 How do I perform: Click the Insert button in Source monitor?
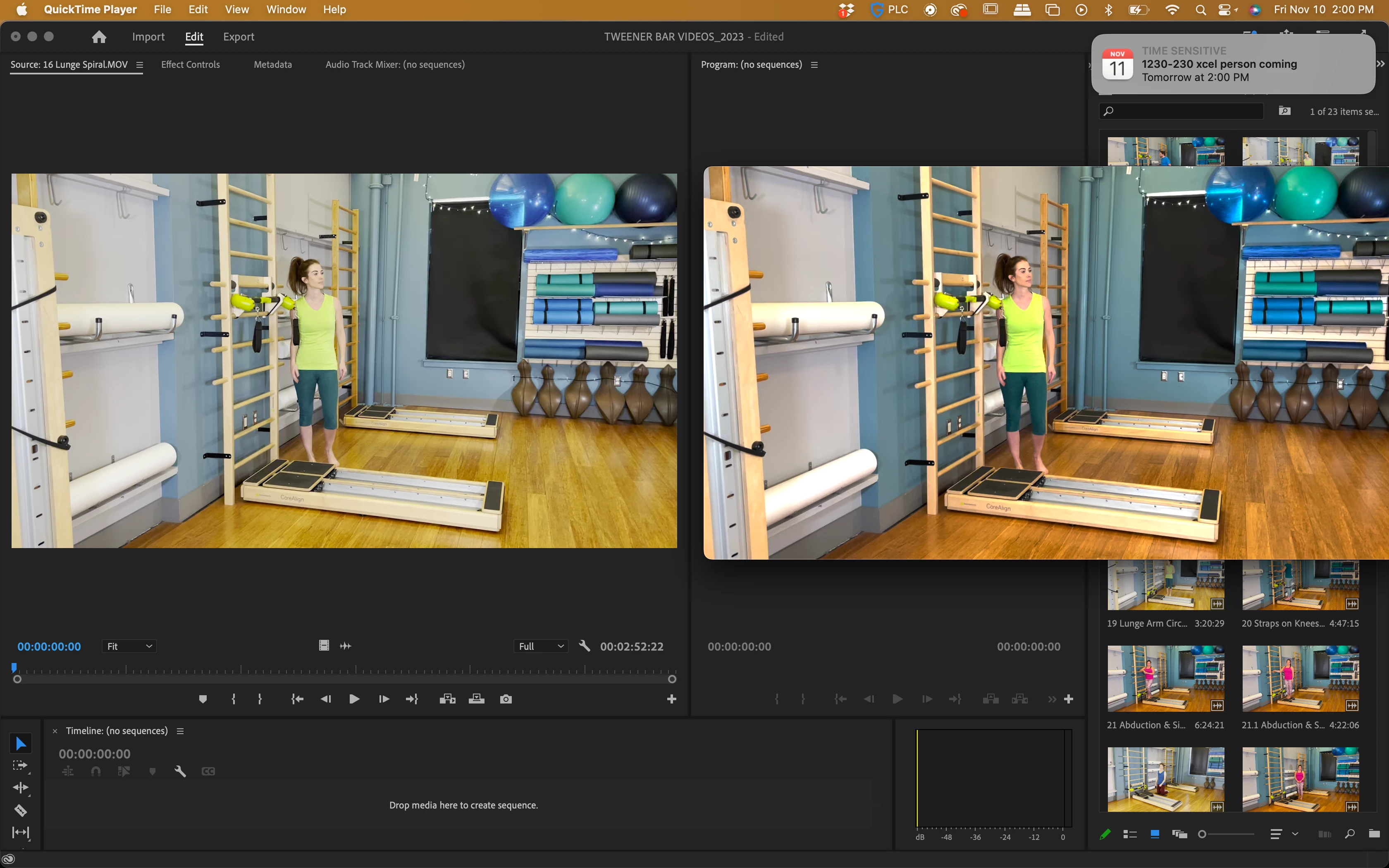(x=447, y=699)
